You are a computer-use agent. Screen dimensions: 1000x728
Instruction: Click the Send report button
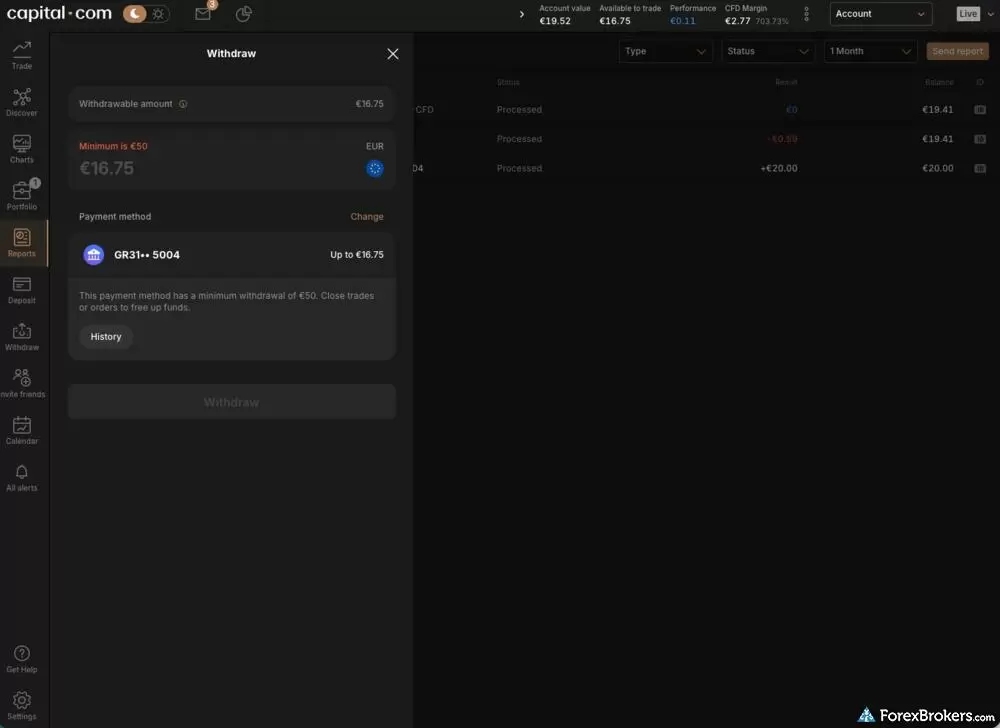[x=957, y=51]
